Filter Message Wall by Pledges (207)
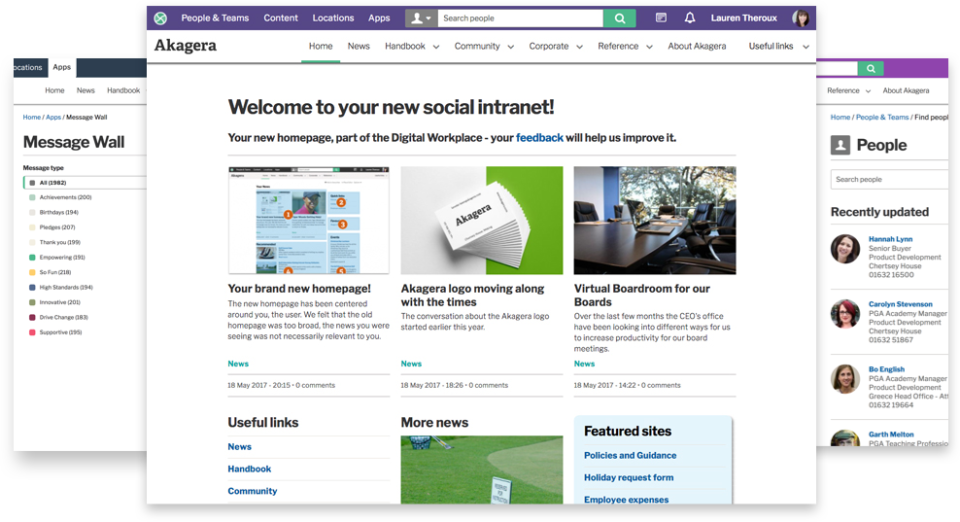Viewport: 960px width, 522px height. click(x=53, y=227)
